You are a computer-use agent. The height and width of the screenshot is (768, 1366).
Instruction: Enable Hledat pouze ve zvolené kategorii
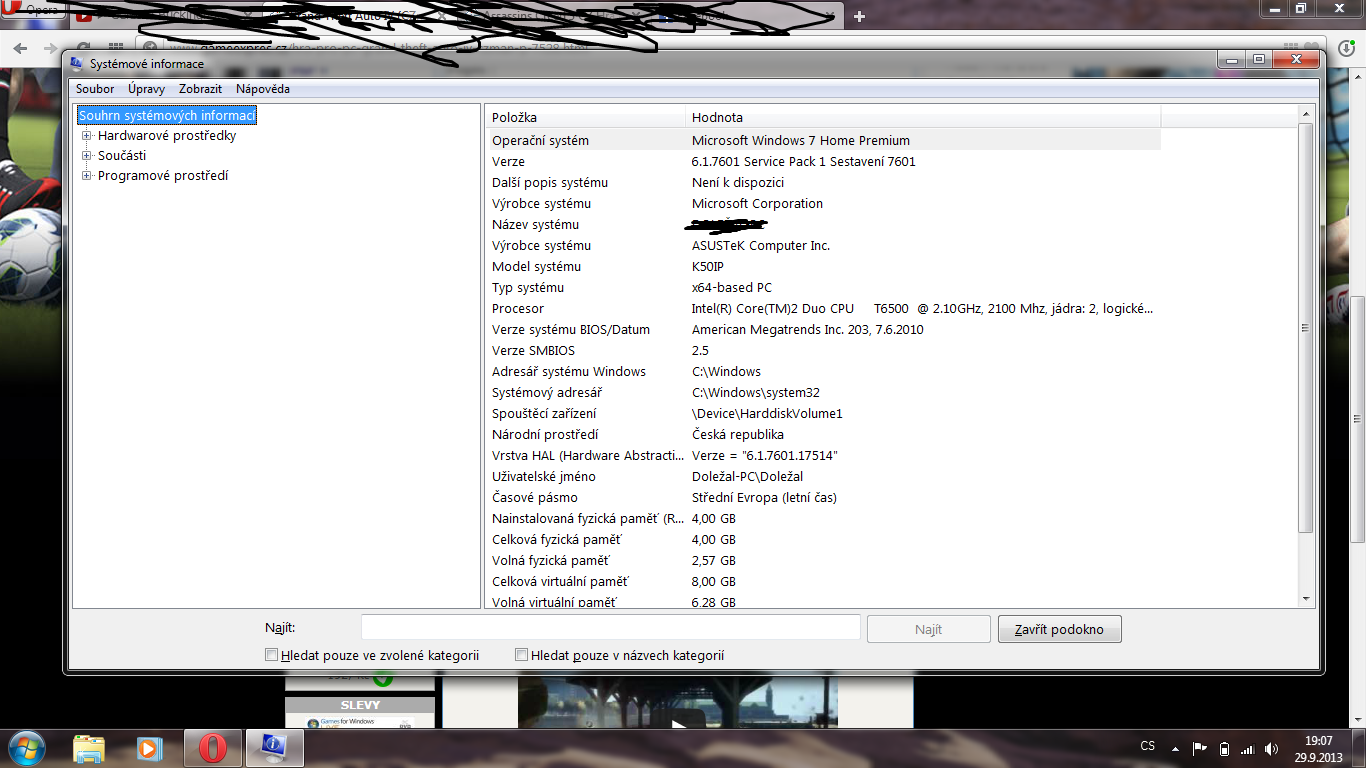(x=271, y=655)
